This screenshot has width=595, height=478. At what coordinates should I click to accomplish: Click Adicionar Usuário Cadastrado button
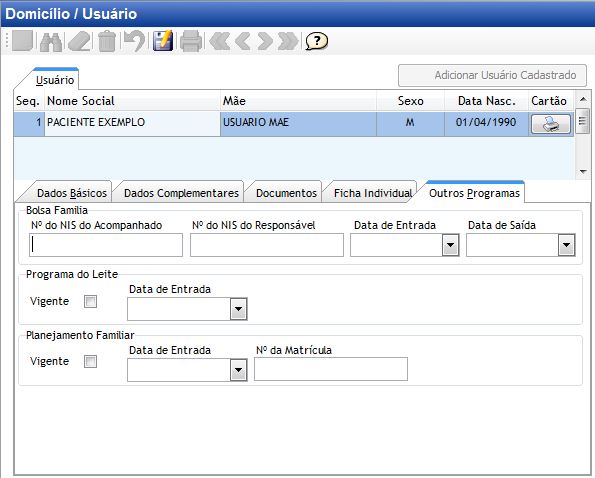[x=492, y=75]
